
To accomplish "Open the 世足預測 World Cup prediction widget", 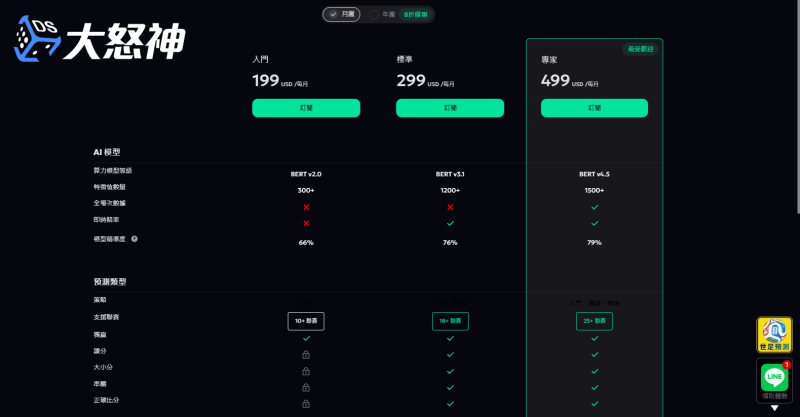I will coord(774,335).
